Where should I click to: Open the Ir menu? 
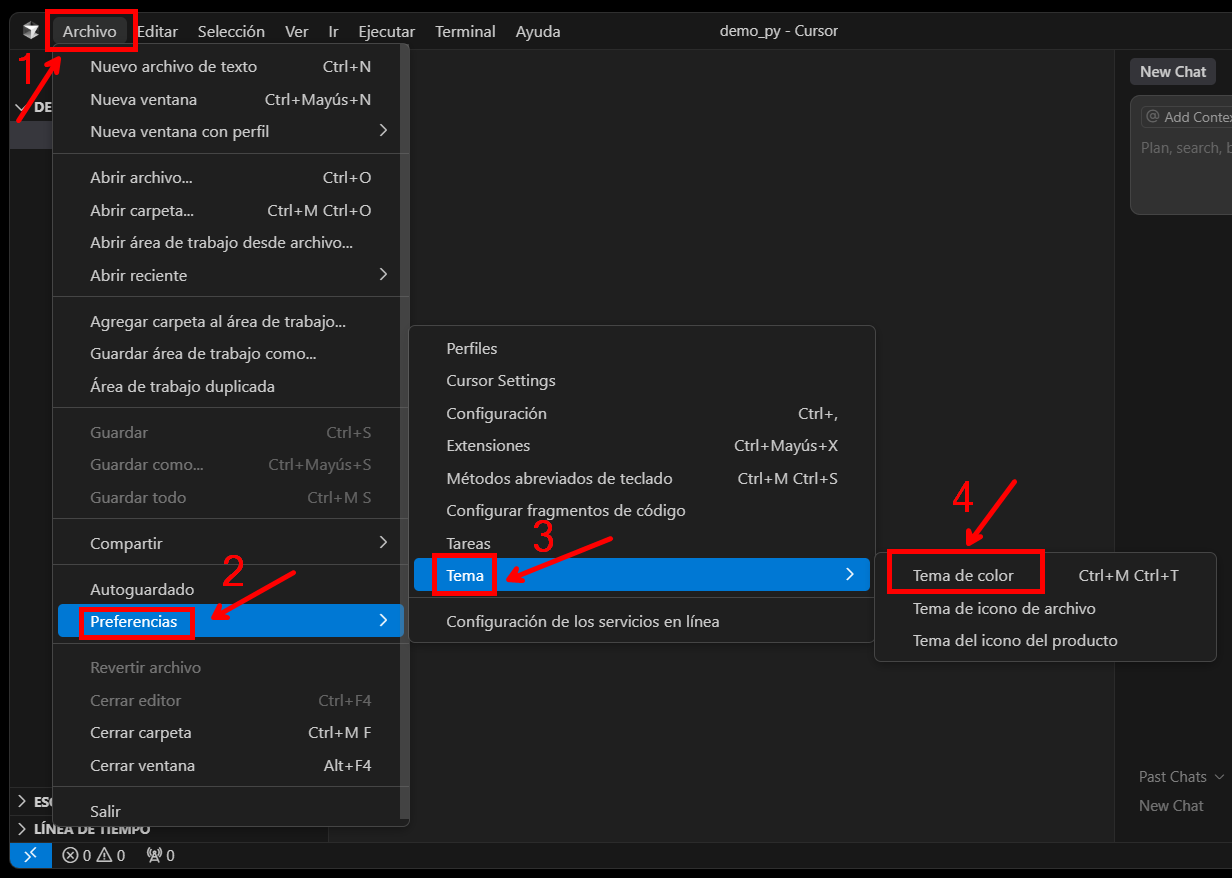(x=333, y=31)
